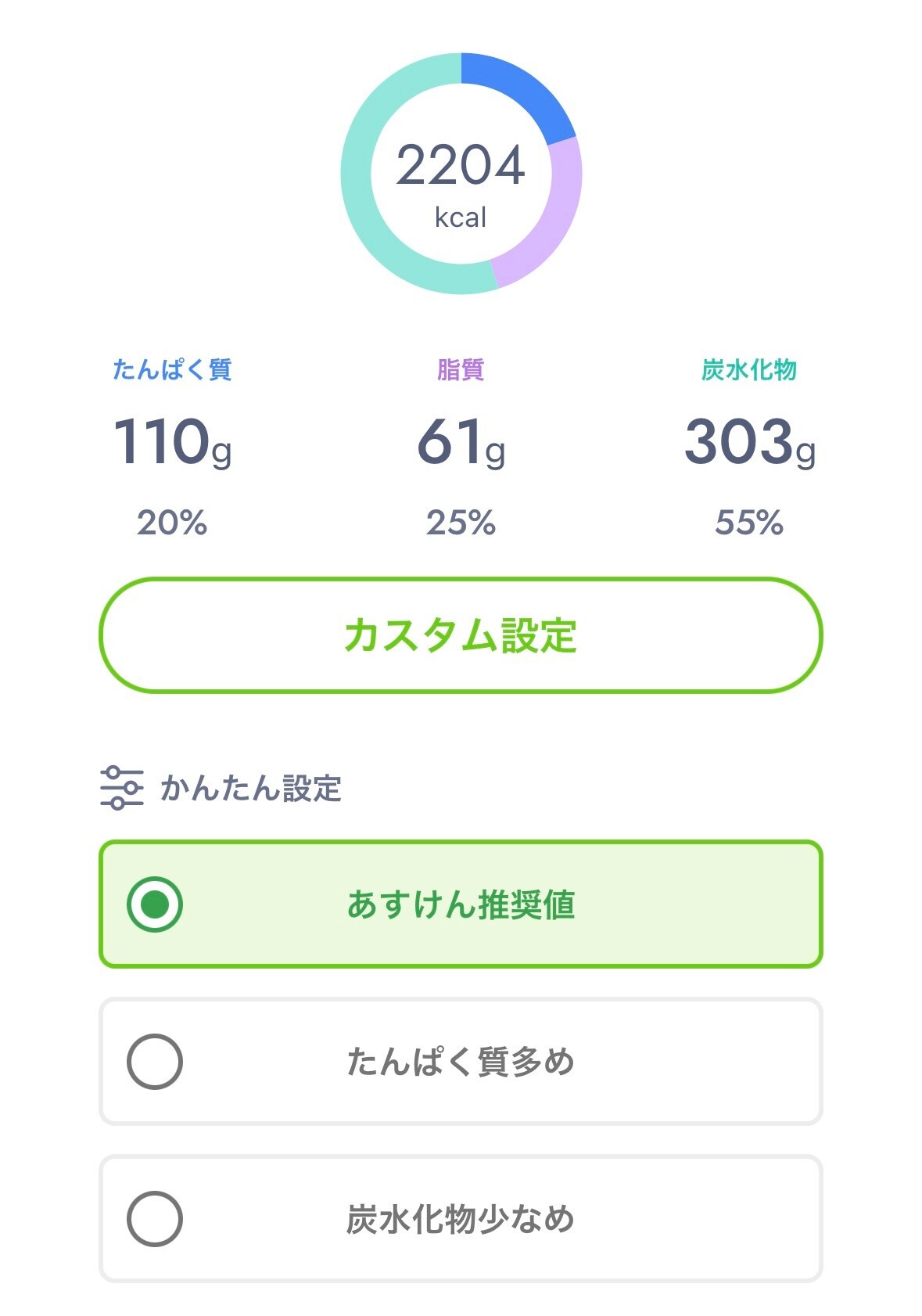Click the あすけん推奨値 option label
The image size is (922, 1316).
(461, 905)
